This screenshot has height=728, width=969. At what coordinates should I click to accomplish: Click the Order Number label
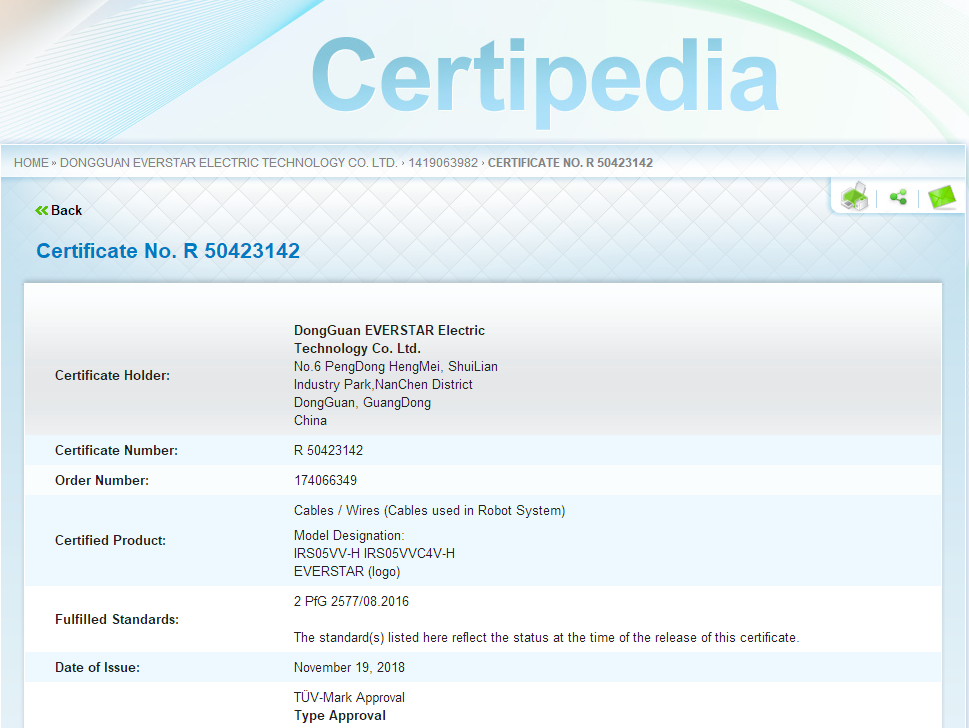click(102, 480)
